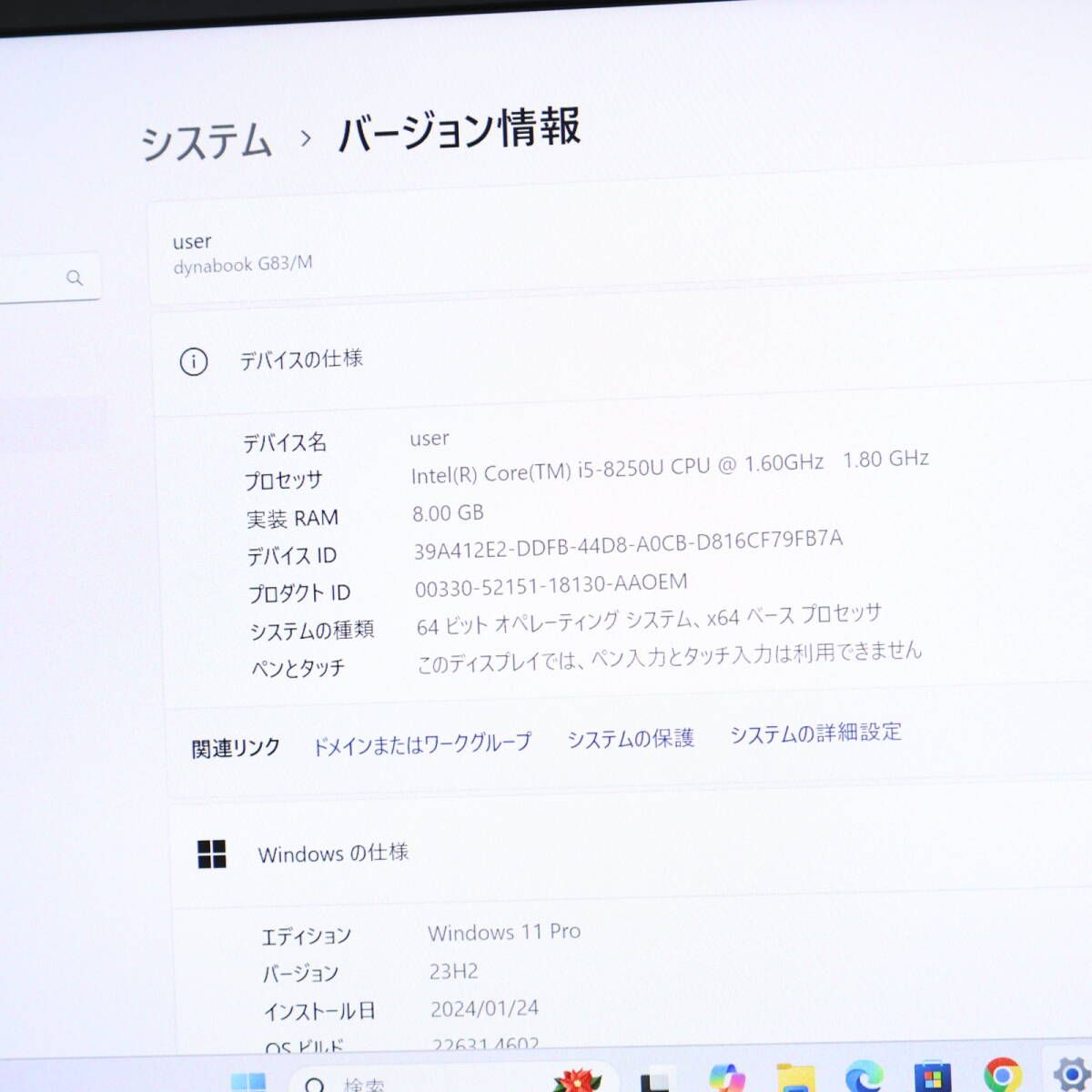Click the info icon beside デバイスの仕様
Screen dimensions: 1092x1092
(x=193, y=361)
